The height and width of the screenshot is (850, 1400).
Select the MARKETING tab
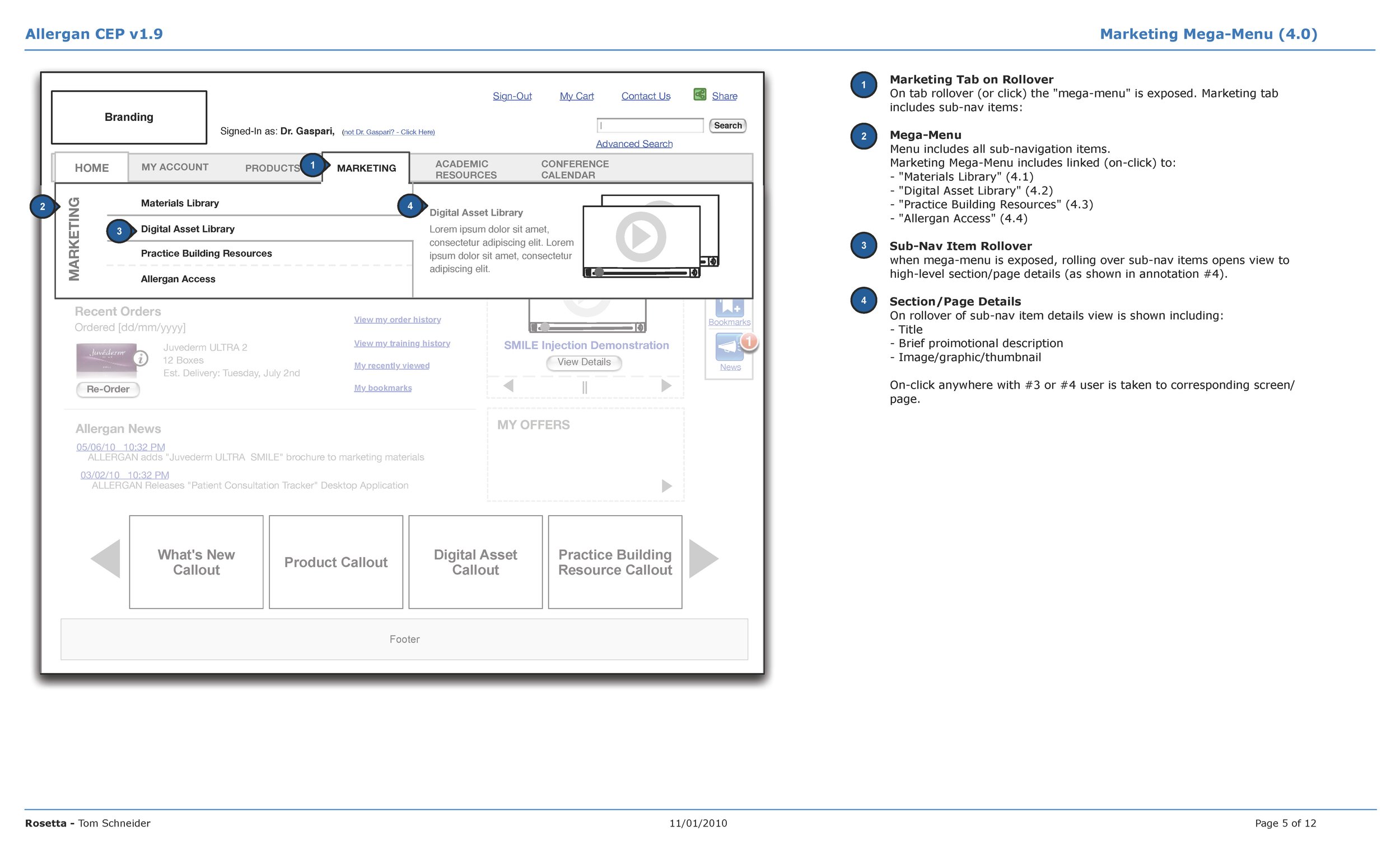[x=366, y=167]
